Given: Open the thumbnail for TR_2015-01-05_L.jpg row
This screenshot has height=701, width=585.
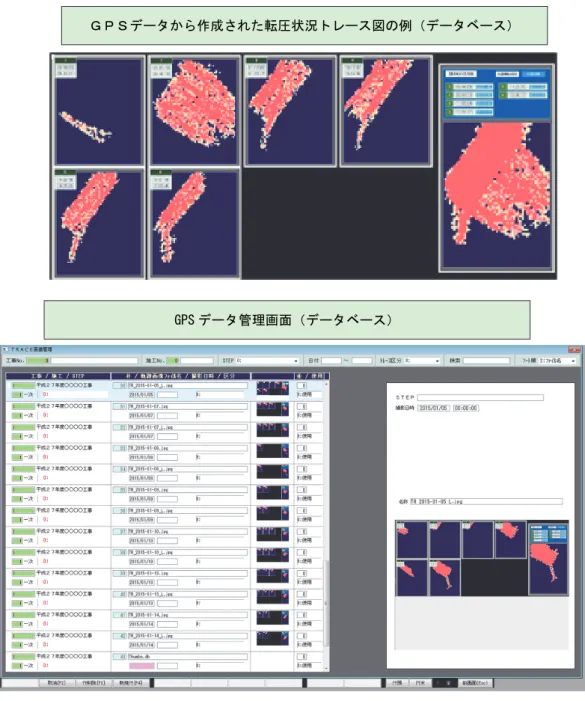Looking at the screenshot, I should tap(273, 389).
